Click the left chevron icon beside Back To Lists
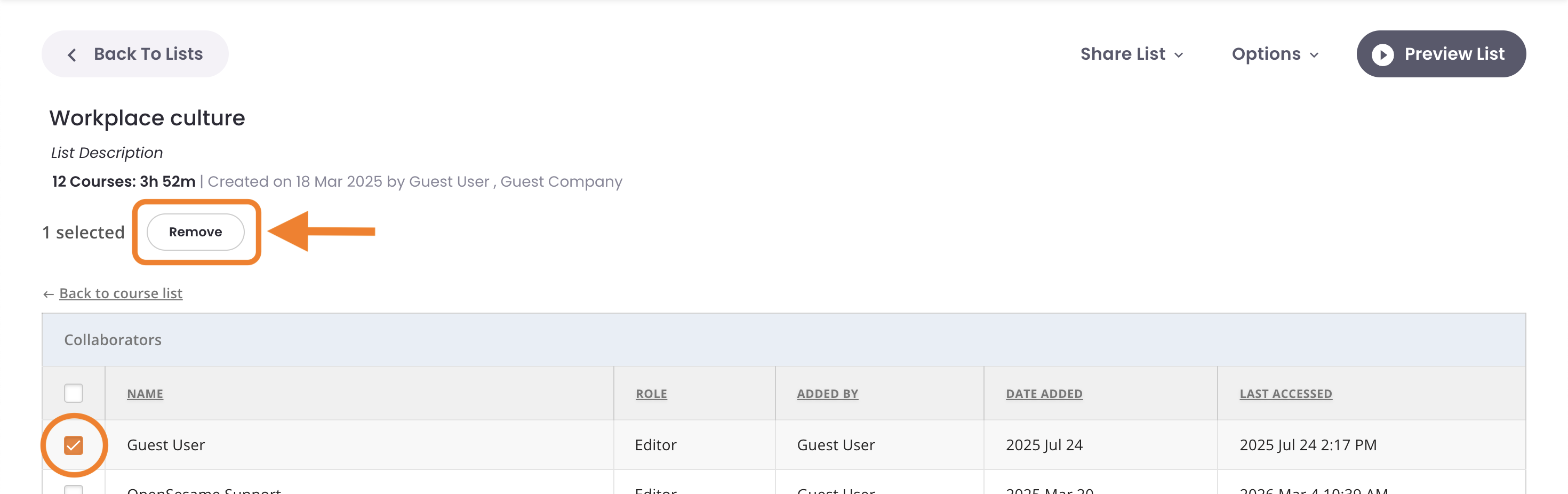Image resolution: width=1568 pixels, height=494 pixels. pyautogui.click(x=72, y=55)
